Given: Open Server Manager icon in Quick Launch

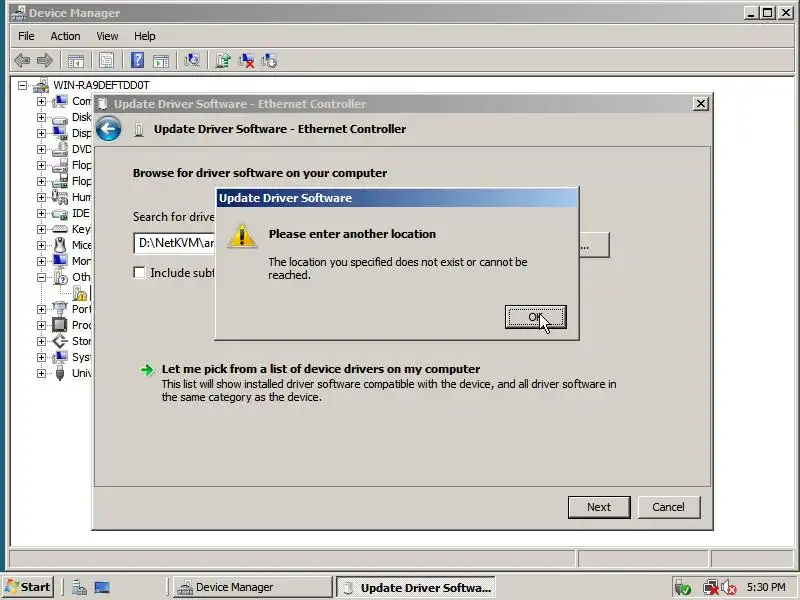Looking at the screenshot, I should pyautogui.click(x=79, y=587).
